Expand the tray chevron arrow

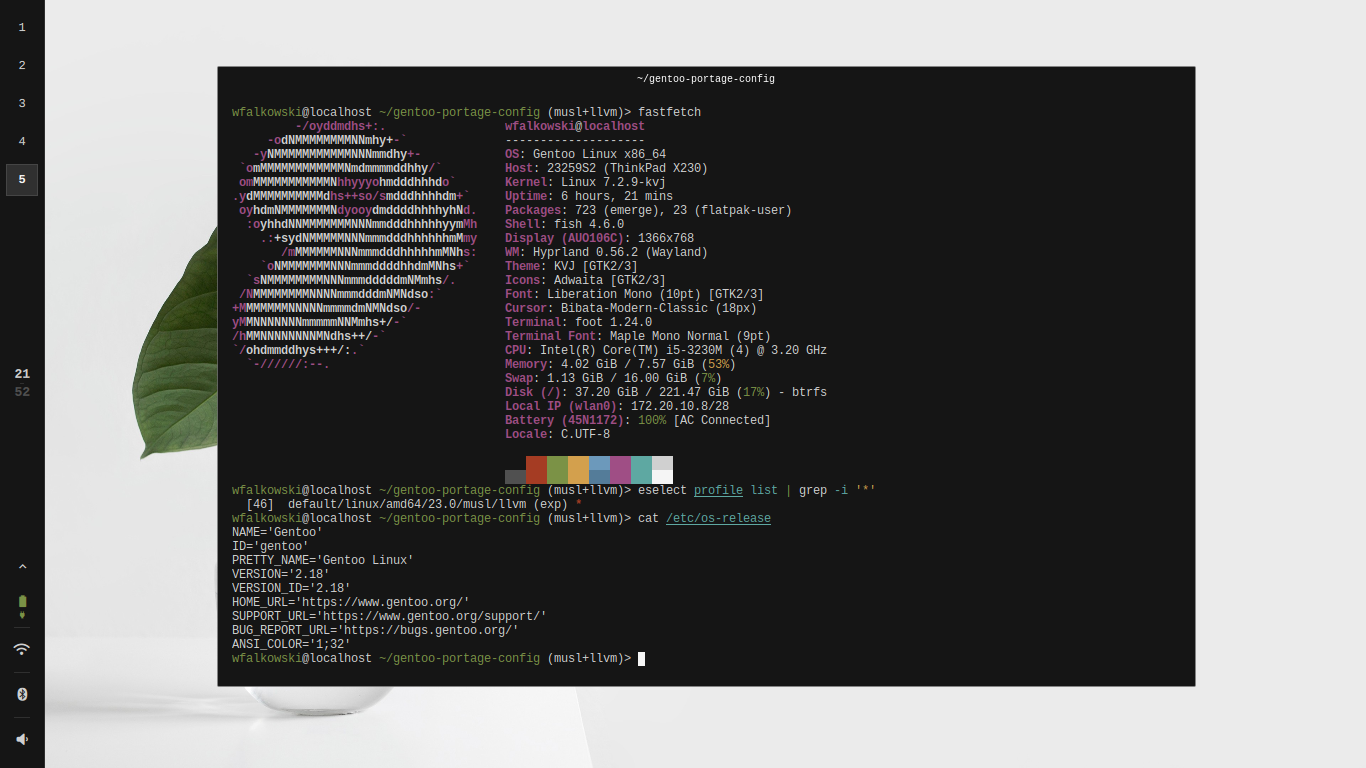(22, 566)
